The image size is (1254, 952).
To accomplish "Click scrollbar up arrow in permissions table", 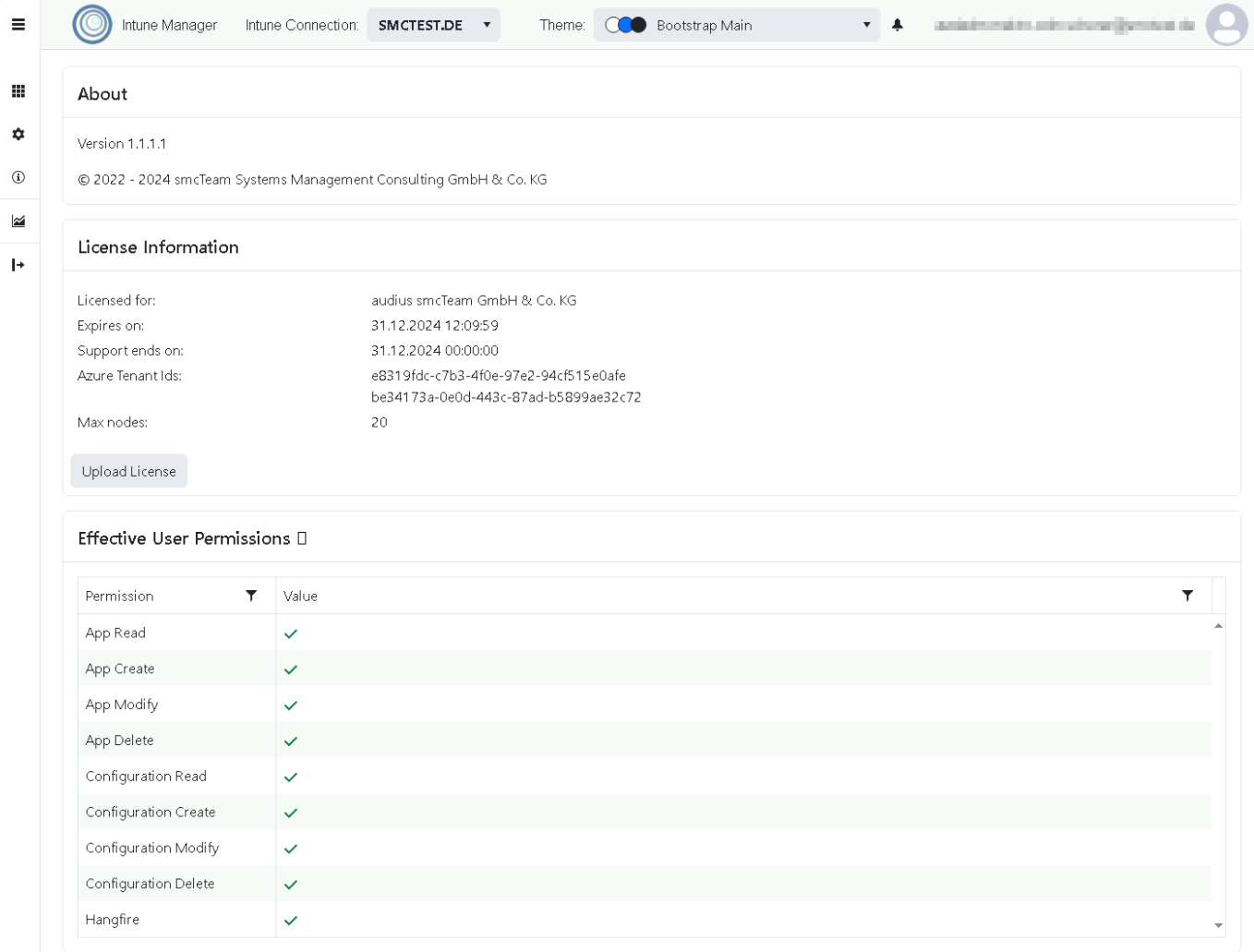I will point(1218,625).
